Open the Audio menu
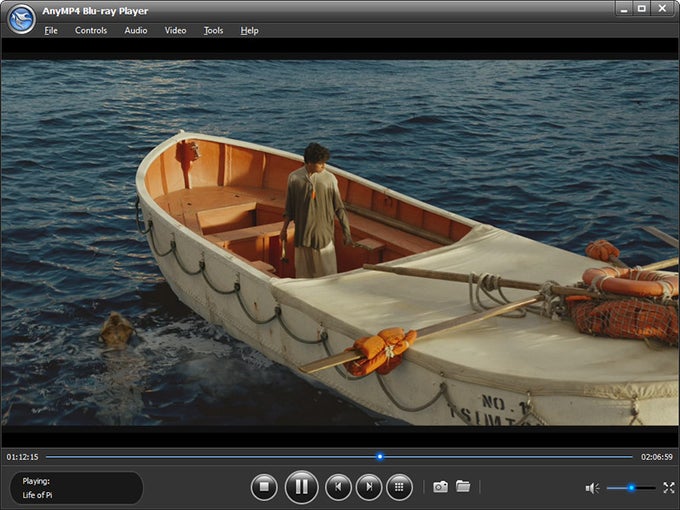The image size is (680, 510). click(x=136, y=30)
